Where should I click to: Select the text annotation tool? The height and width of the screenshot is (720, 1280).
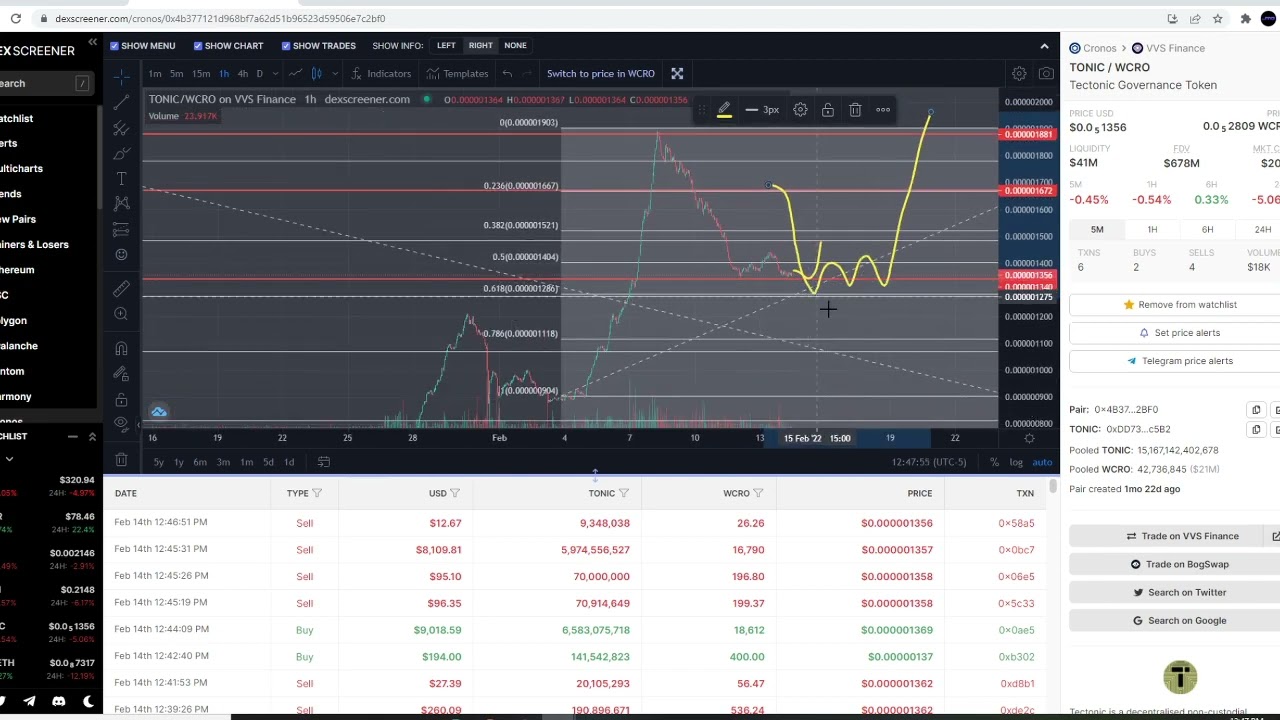tap(121, 178)
